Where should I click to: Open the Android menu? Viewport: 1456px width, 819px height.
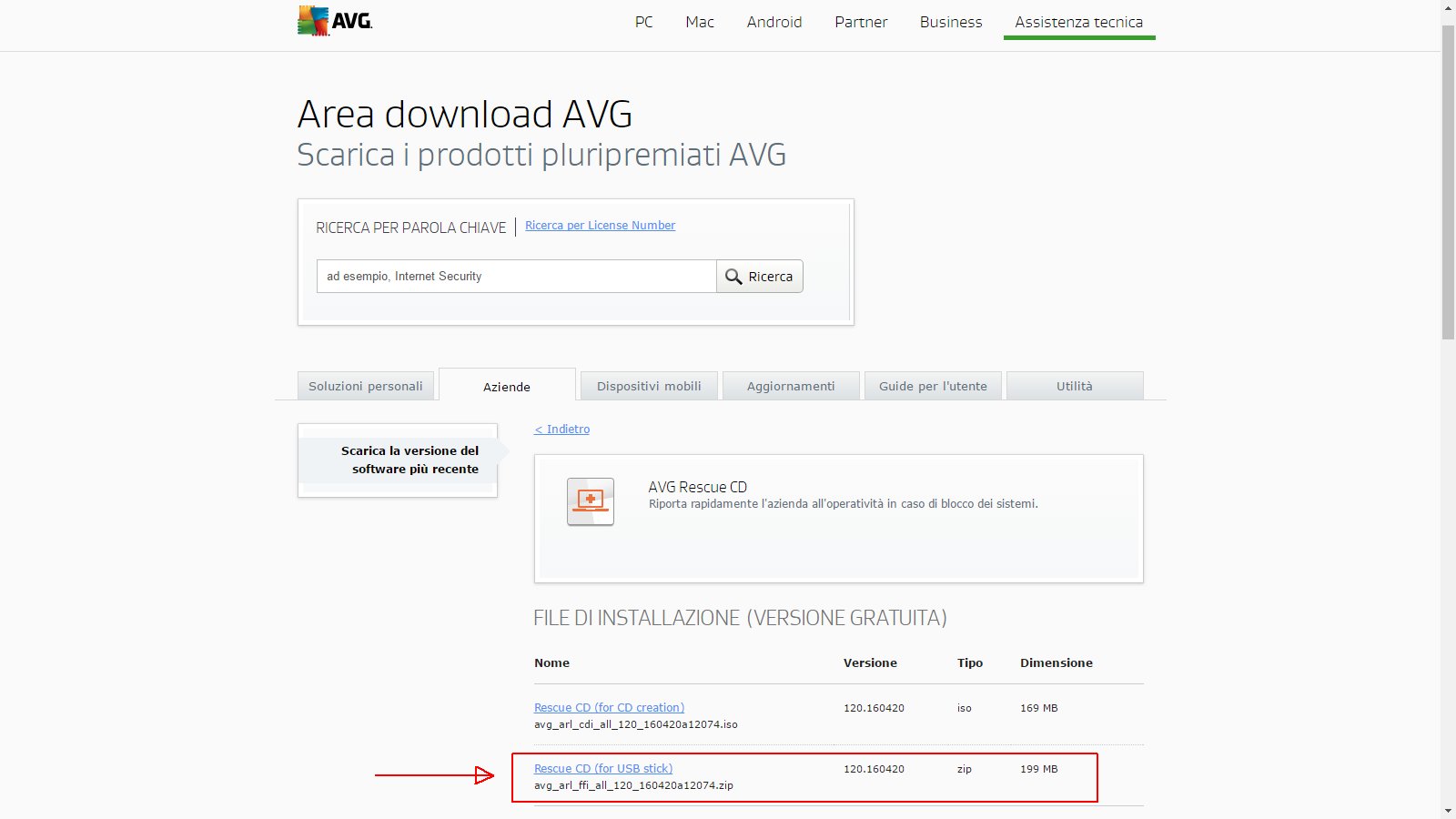pyautogui.click(x=774, y=22)
